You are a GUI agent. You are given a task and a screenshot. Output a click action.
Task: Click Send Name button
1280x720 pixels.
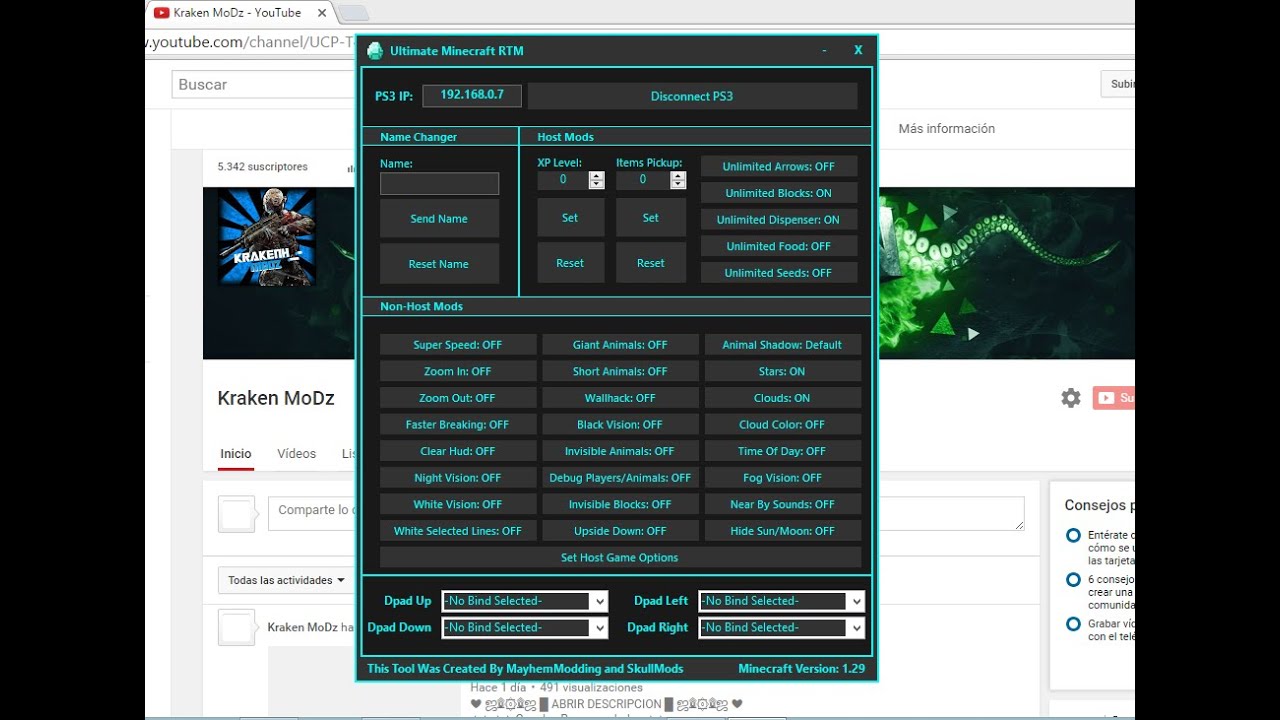439,219
